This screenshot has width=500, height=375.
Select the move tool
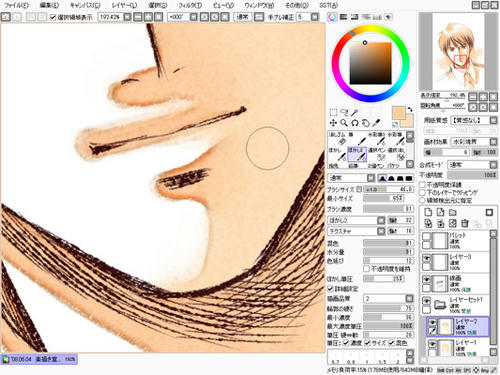[333, 123]
